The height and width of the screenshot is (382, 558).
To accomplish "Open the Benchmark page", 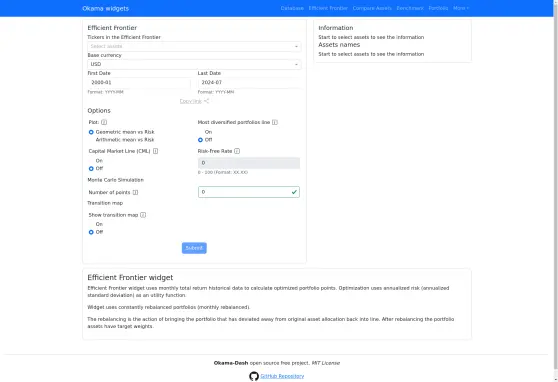I will [x=410, y=8].
